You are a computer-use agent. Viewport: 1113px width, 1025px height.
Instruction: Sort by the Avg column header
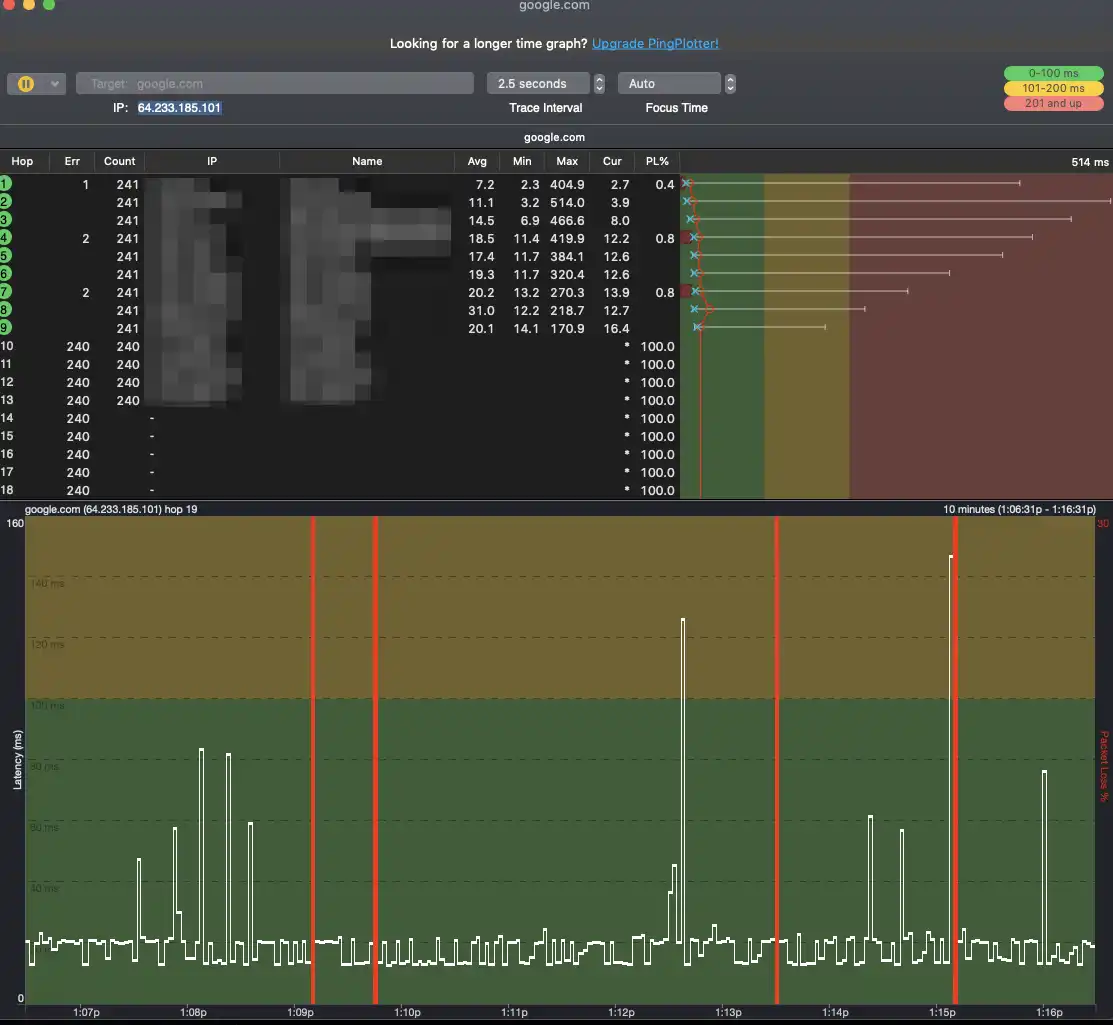click(477, 161)
